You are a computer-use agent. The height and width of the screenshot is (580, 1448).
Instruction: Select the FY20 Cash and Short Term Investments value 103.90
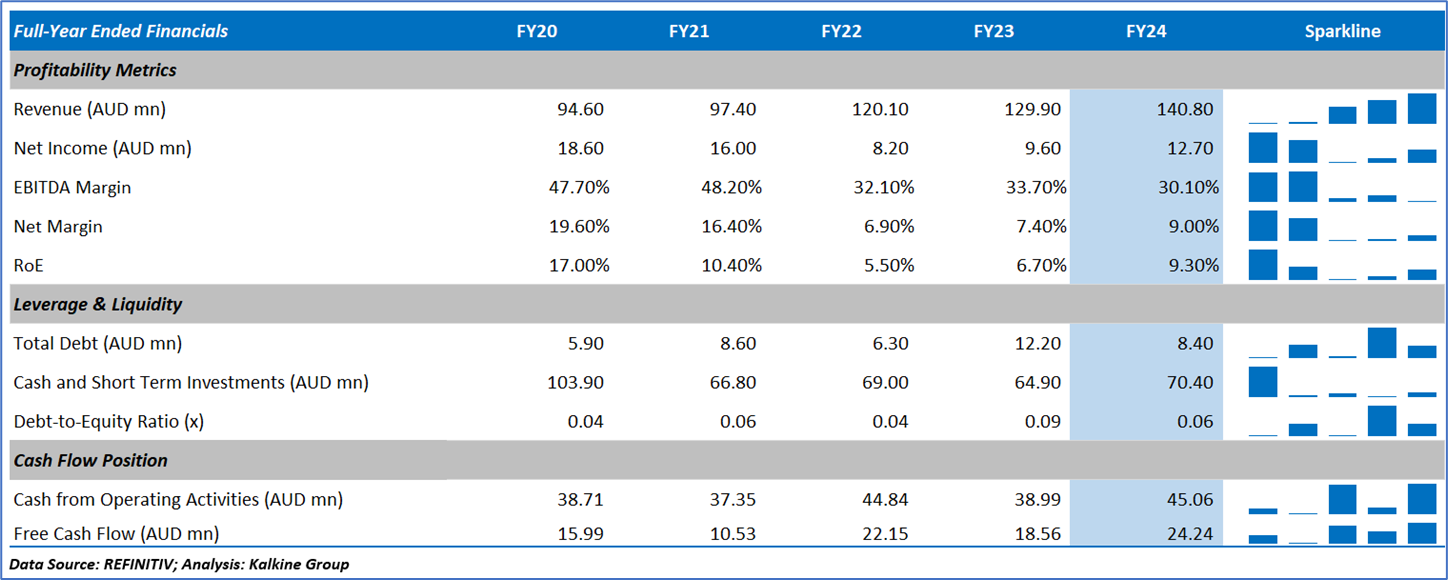tap(574, 382)
